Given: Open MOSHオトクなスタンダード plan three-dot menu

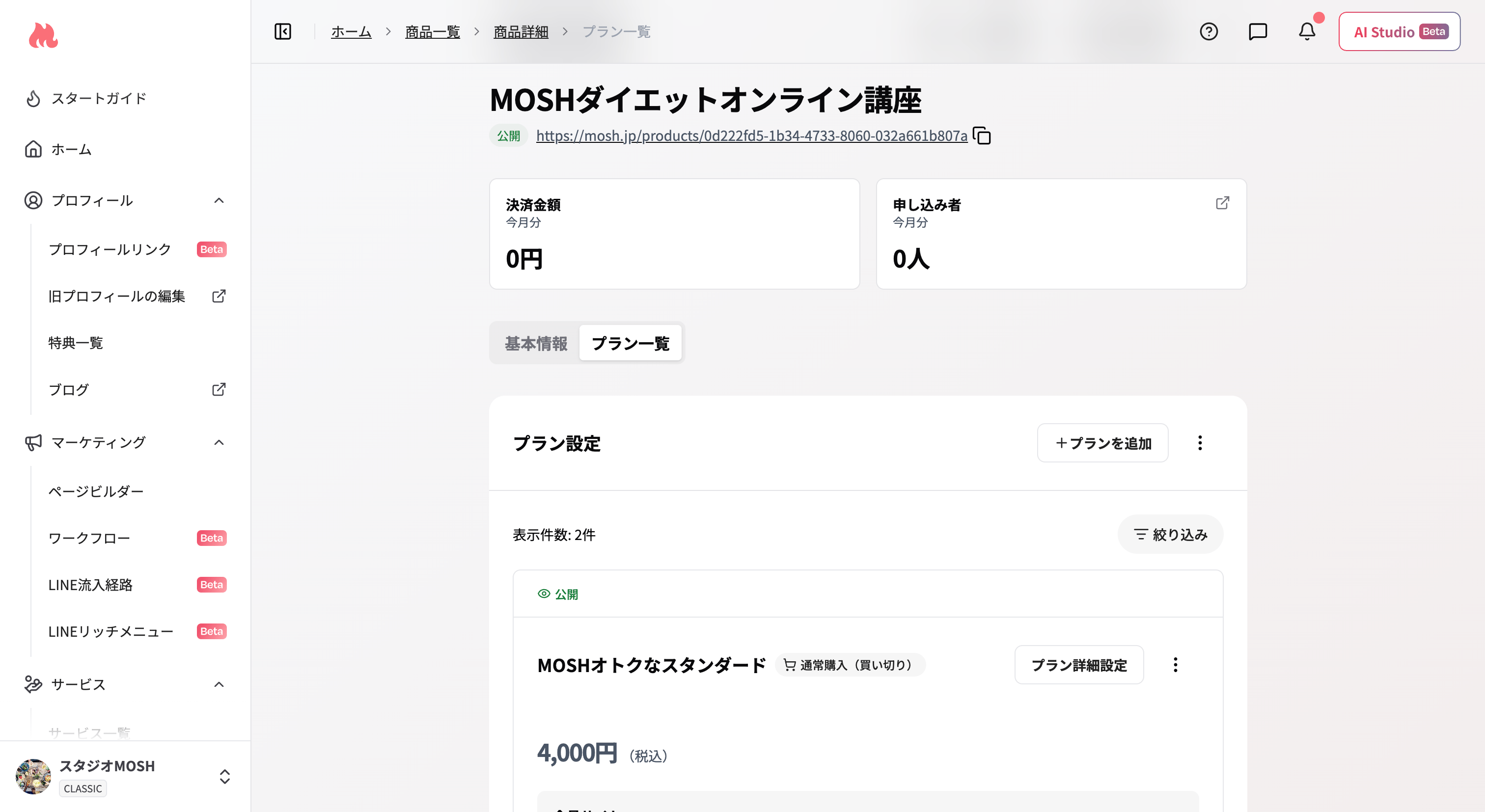Looking at the screenshot, I should pyautogui.click(x=1176, y=664).
